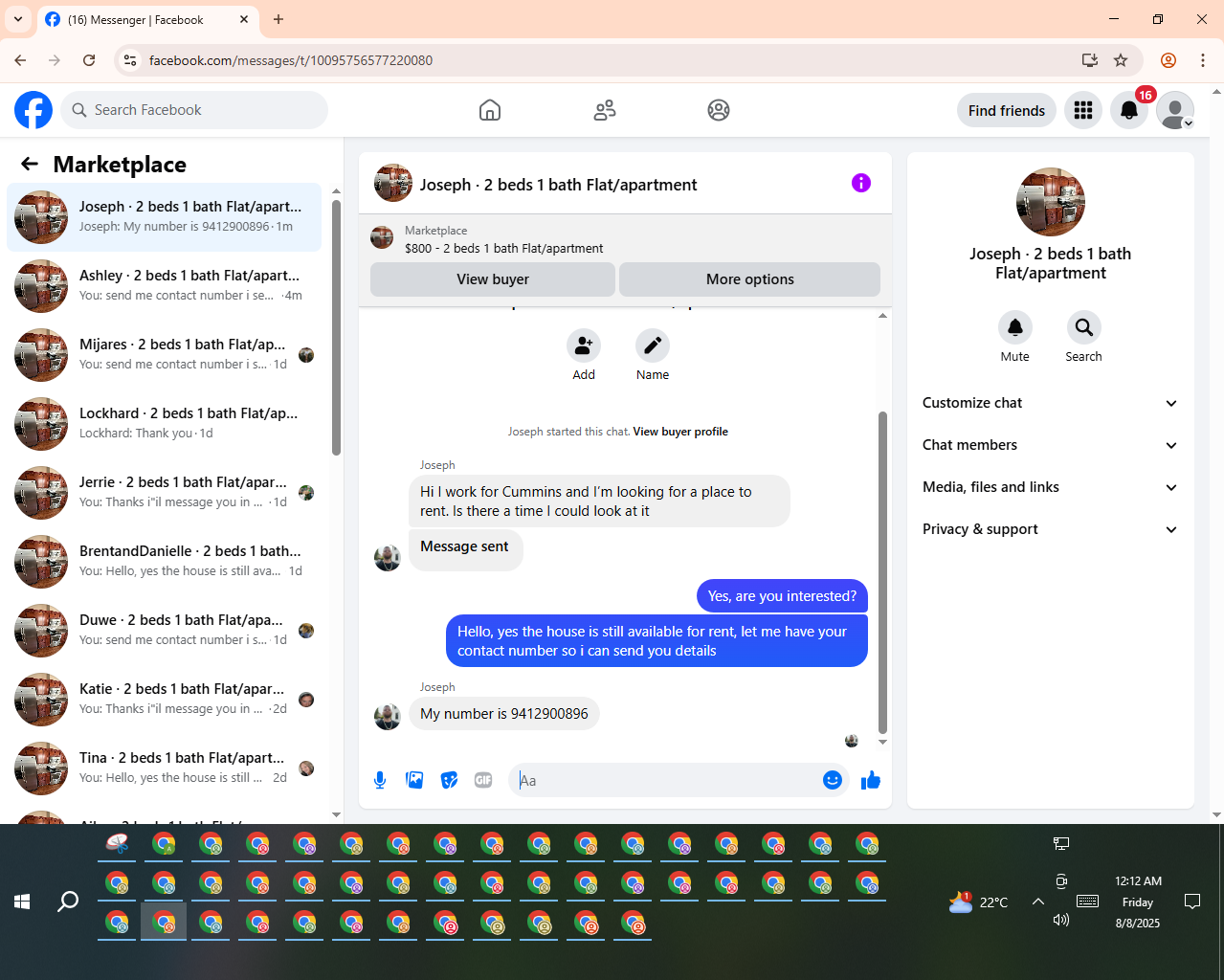Open Notifications bell with 16 badge
Screen dimensions: 1224x980
(1129, 111)
